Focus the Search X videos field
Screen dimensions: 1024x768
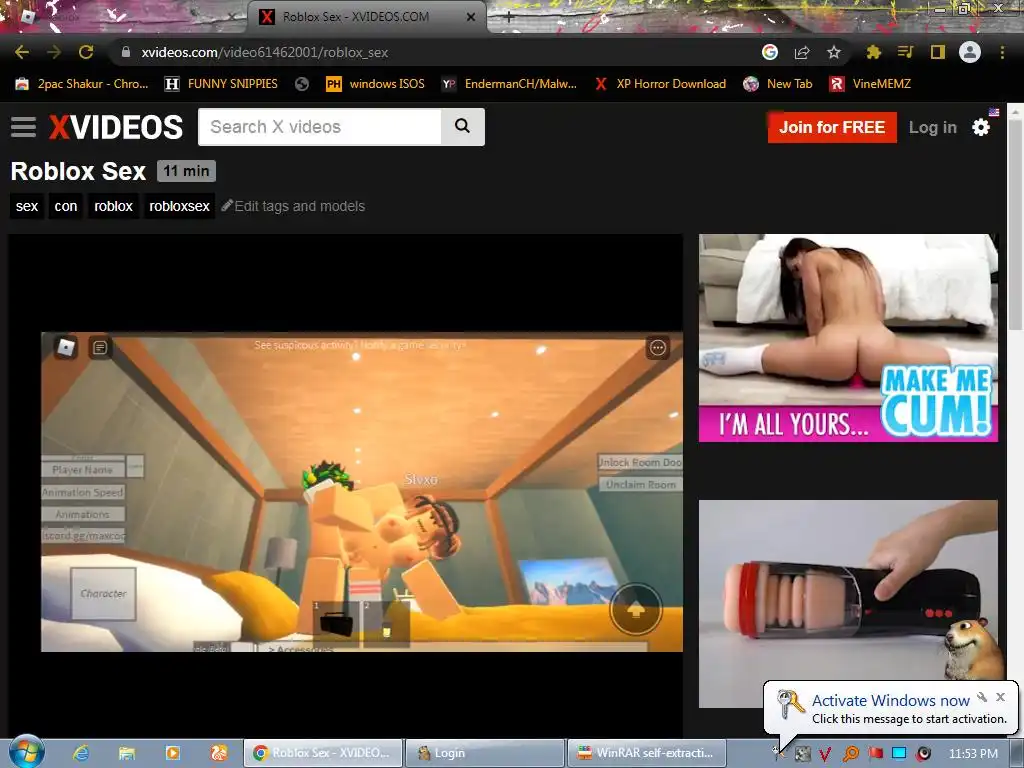(319, 127)
